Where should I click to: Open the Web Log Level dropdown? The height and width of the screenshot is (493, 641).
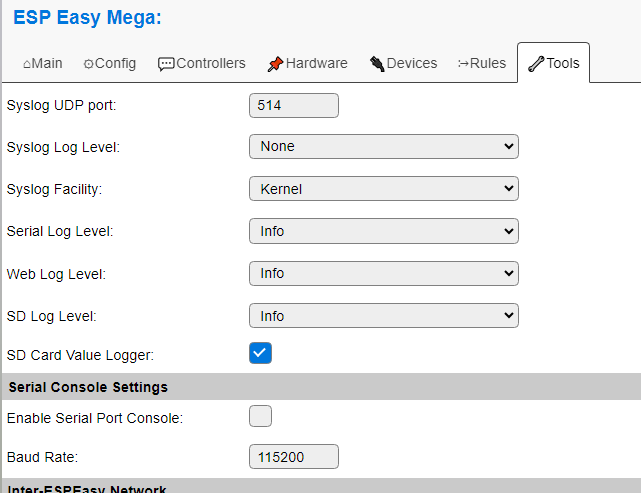pyautogui.click(x=384, y=273)
